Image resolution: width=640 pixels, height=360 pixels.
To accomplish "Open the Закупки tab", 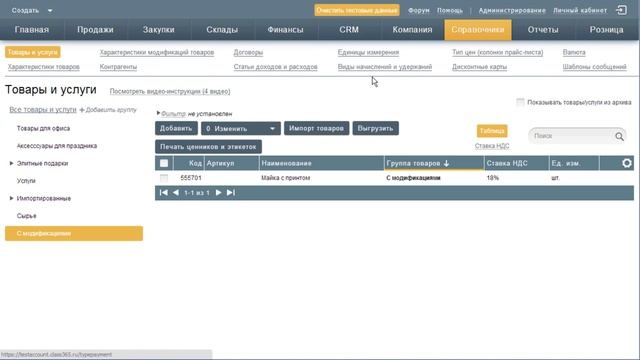I will (159, 30).
